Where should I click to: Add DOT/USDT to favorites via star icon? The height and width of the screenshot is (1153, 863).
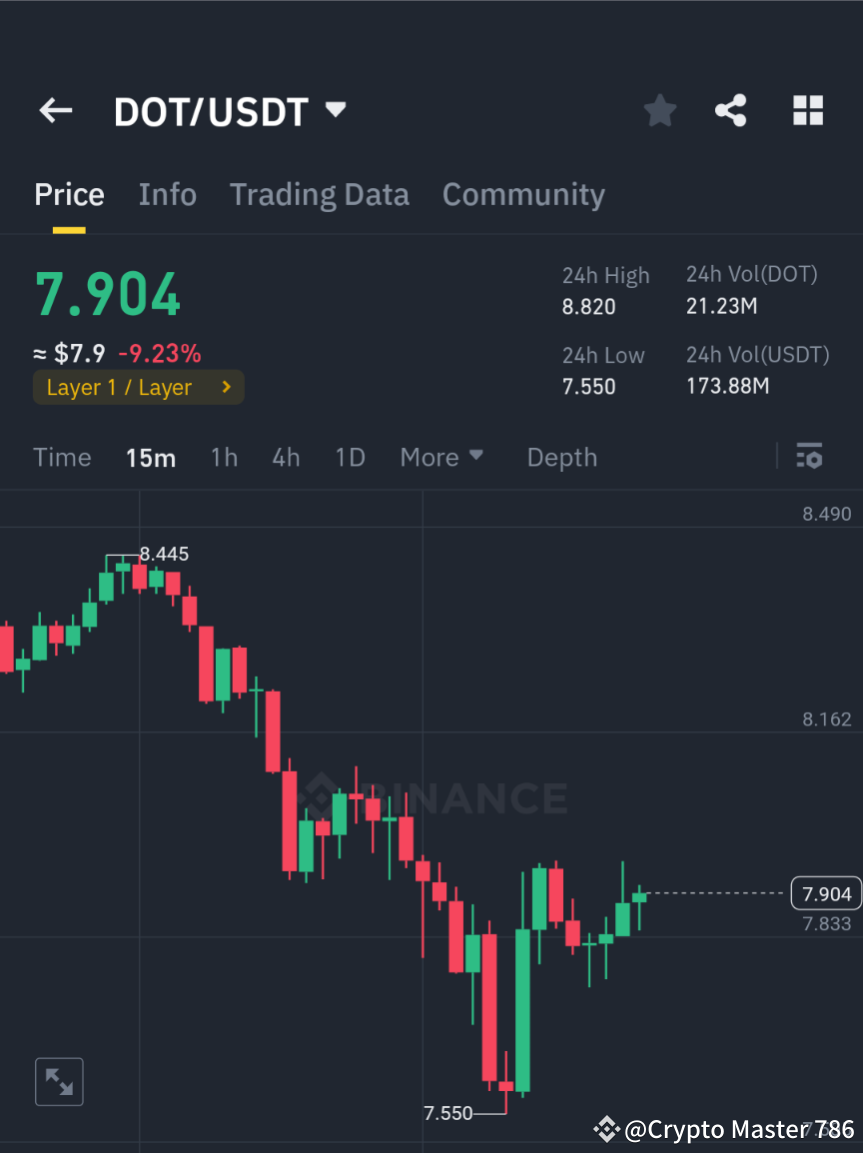pos(659,110)
